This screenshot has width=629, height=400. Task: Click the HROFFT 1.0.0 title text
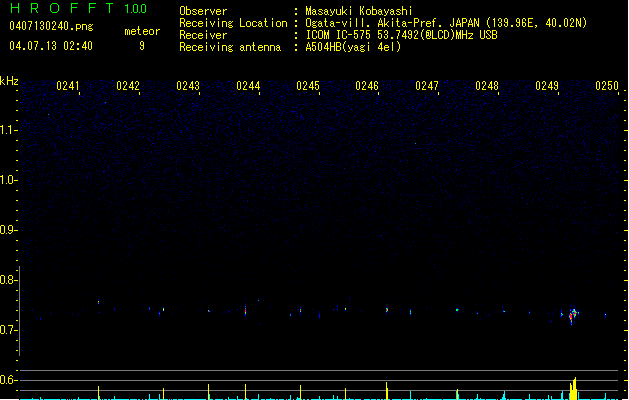pos(79,8)
